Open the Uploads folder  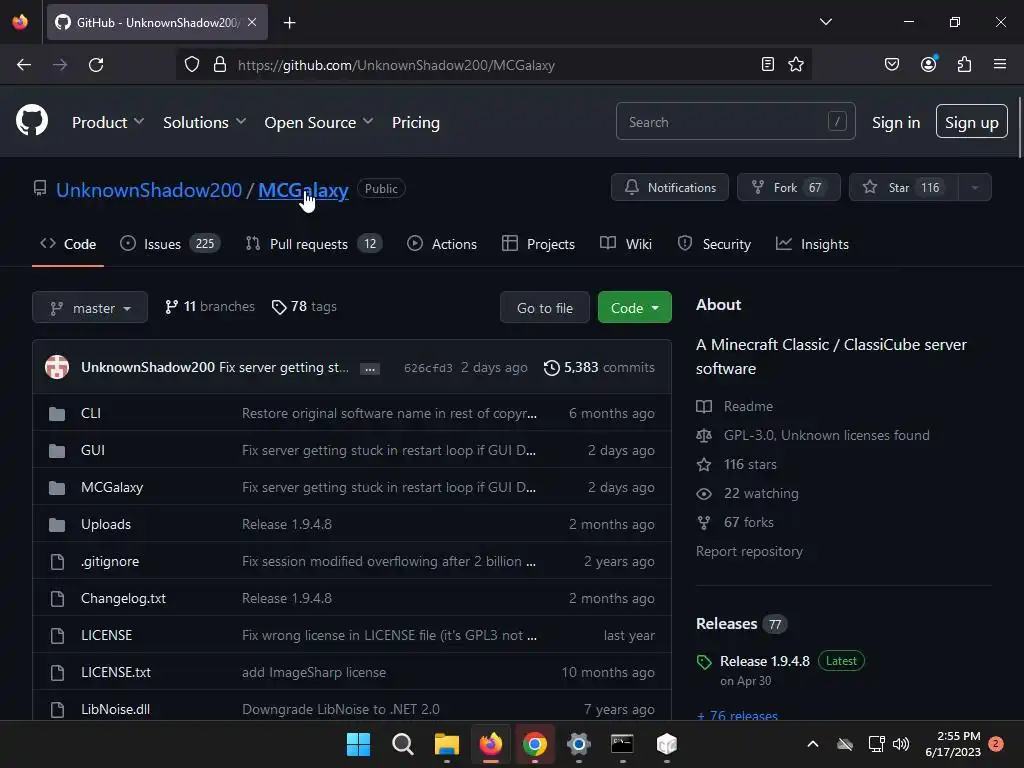[x=106, y=524]
